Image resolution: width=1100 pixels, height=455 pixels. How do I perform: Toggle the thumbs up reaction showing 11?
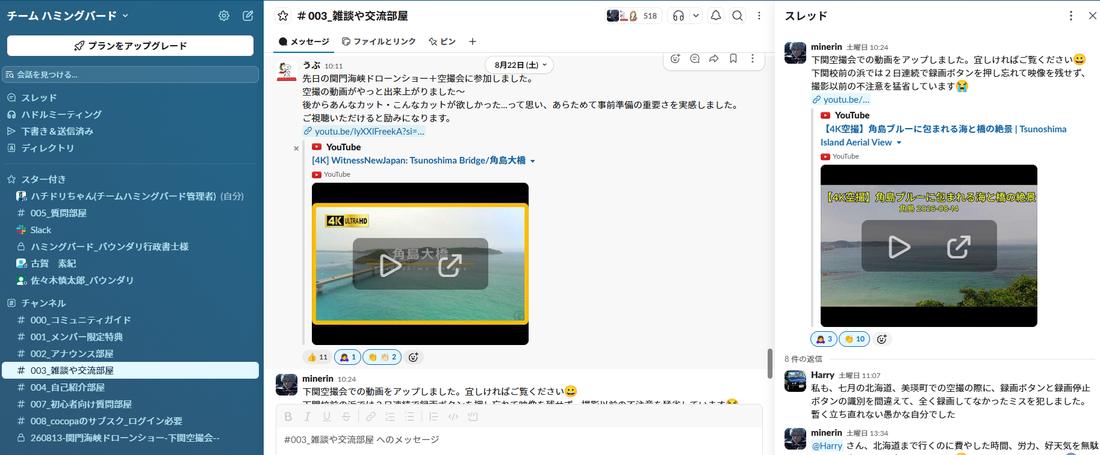tap(317, 357)
